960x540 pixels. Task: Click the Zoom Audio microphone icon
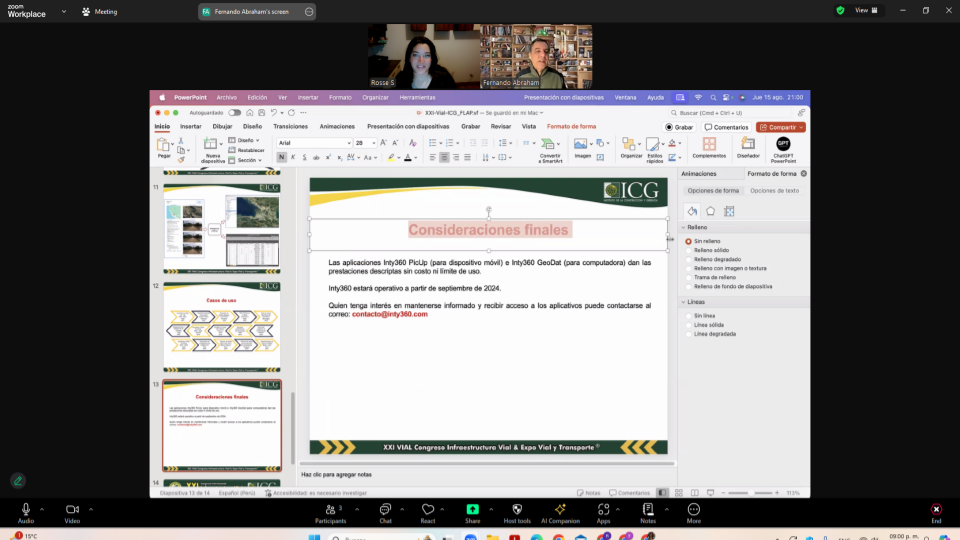[x=26, y=509]
